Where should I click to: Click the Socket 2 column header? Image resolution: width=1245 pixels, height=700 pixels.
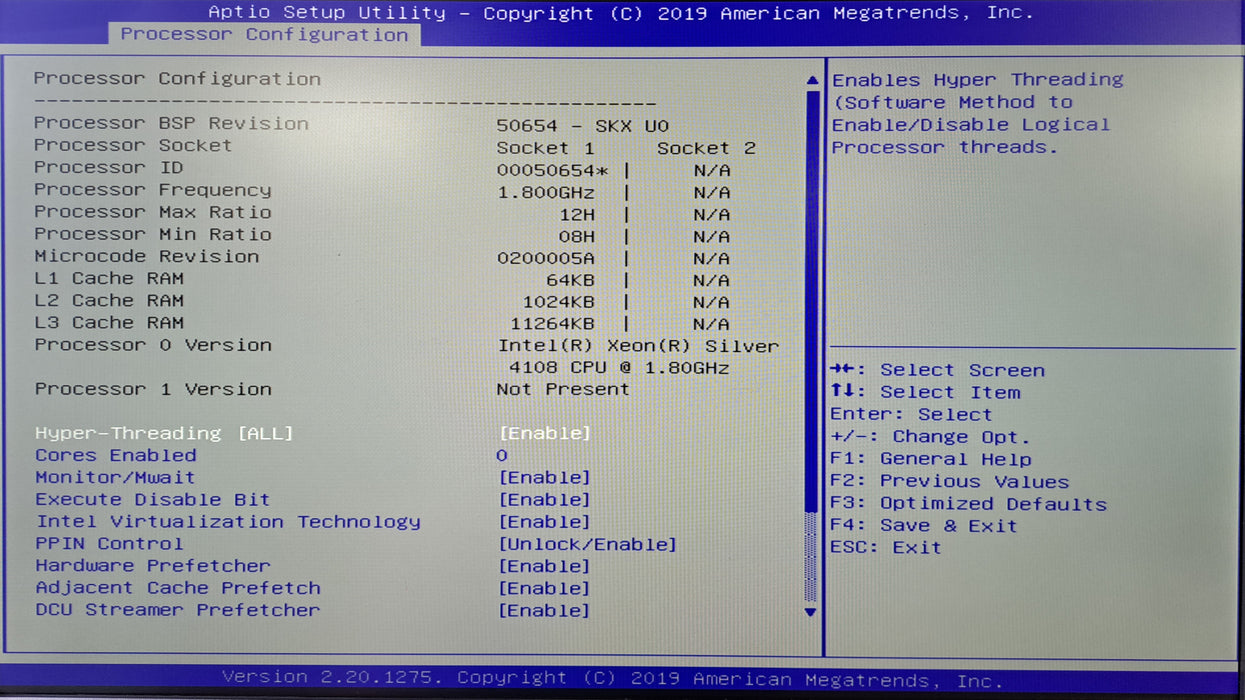707,149
